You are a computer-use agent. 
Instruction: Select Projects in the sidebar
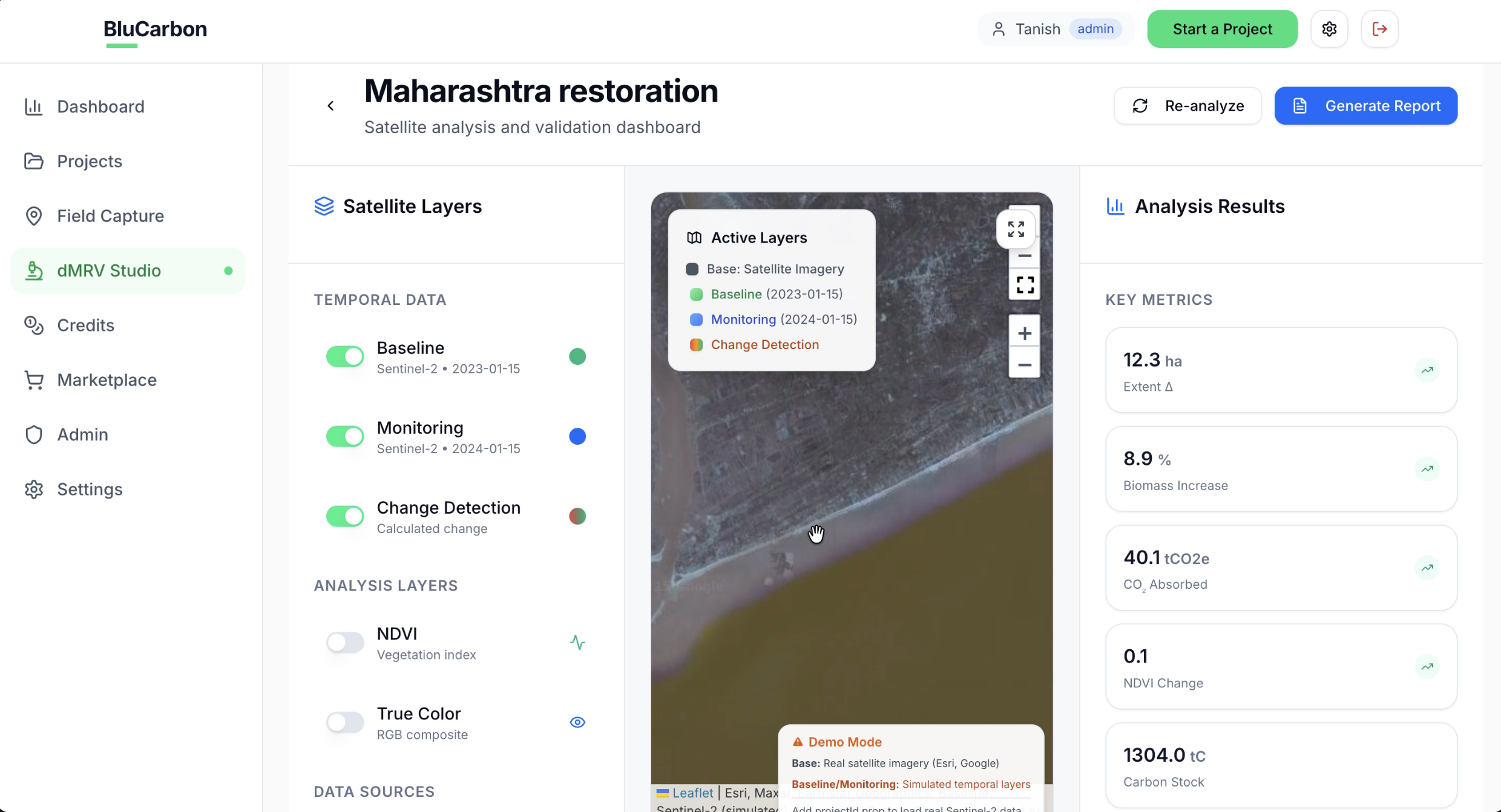[89, 162]
